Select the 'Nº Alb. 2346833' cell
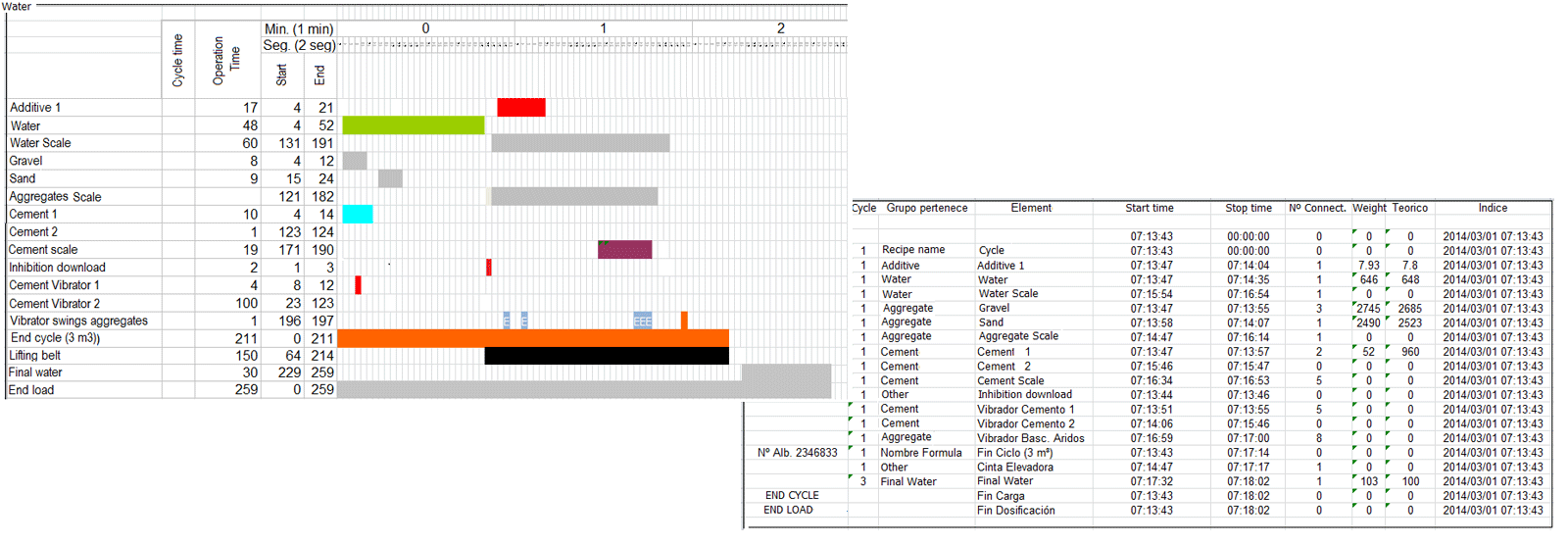1568x544 pixels. point(797,453)
